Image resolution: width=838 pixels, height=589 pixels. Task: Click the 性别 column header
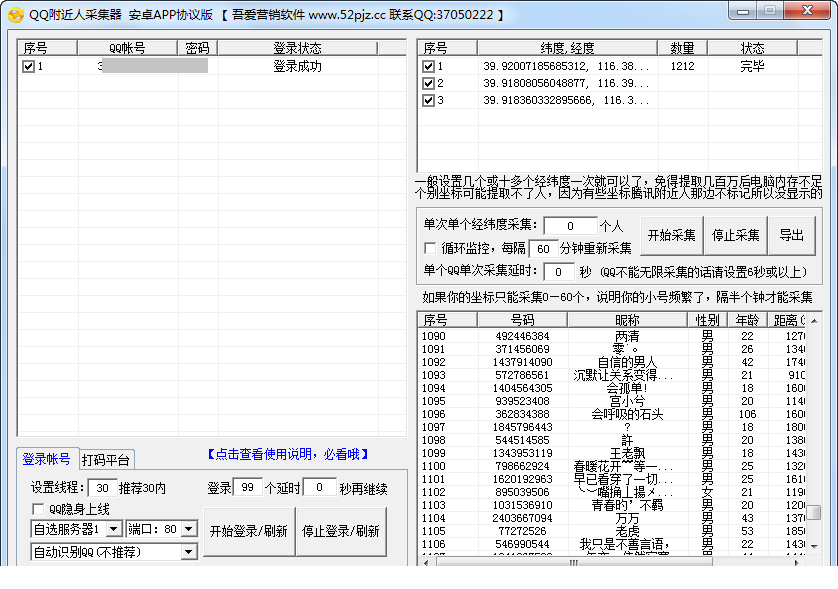[708, 320]
